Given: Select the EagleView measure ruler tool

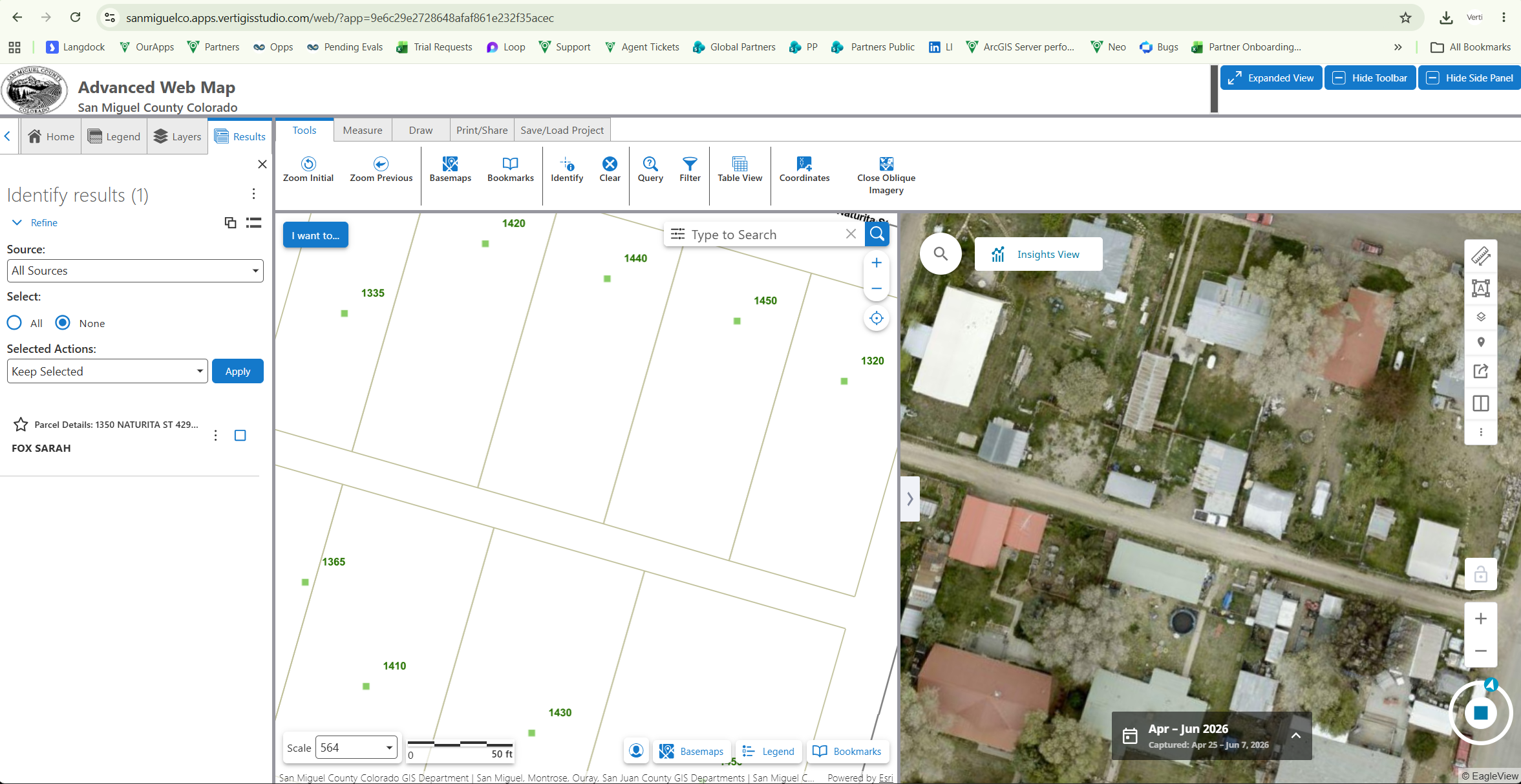Looking at the screenshot, I should point(1481,257).
